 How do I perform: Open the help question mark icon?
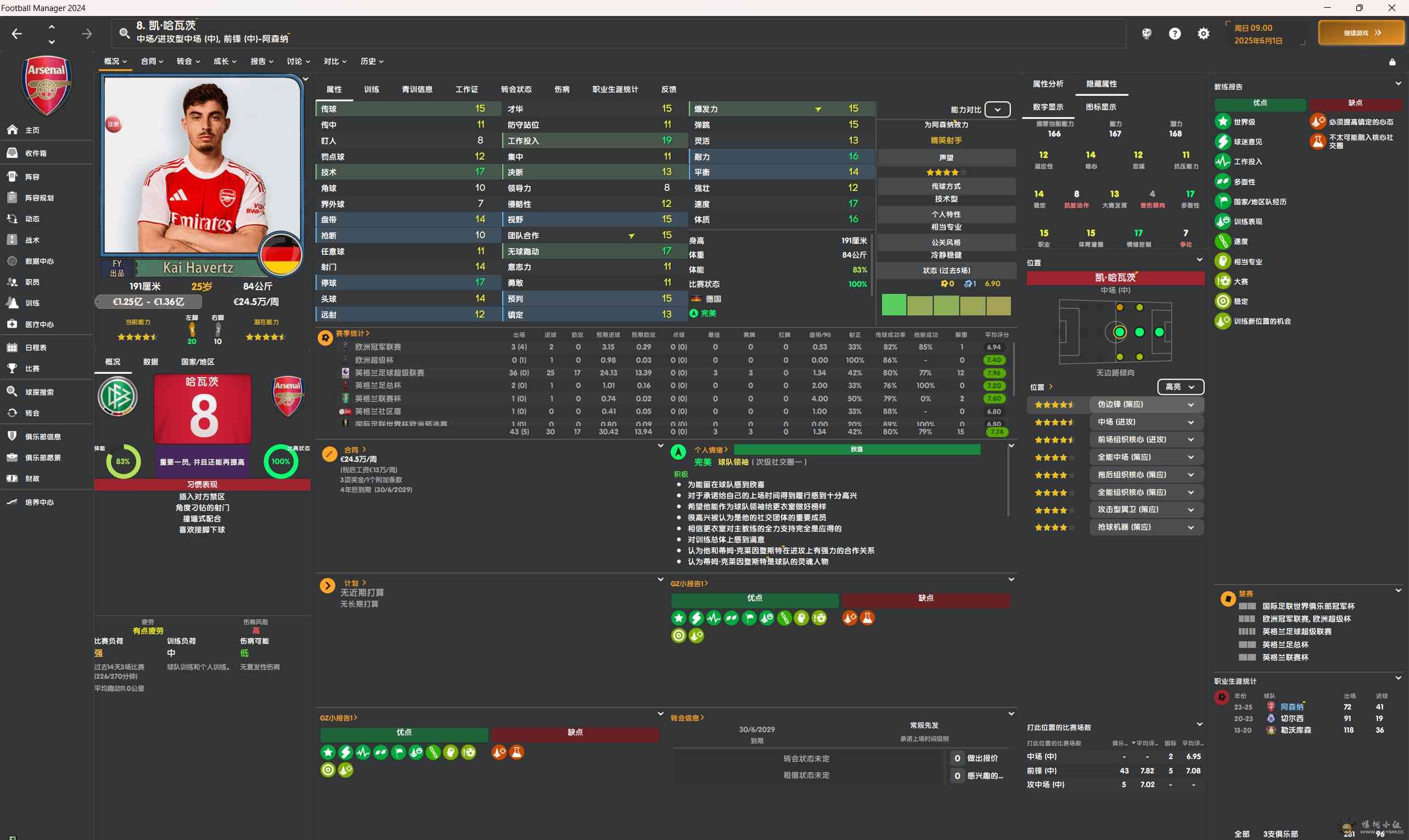[1174, 34]
